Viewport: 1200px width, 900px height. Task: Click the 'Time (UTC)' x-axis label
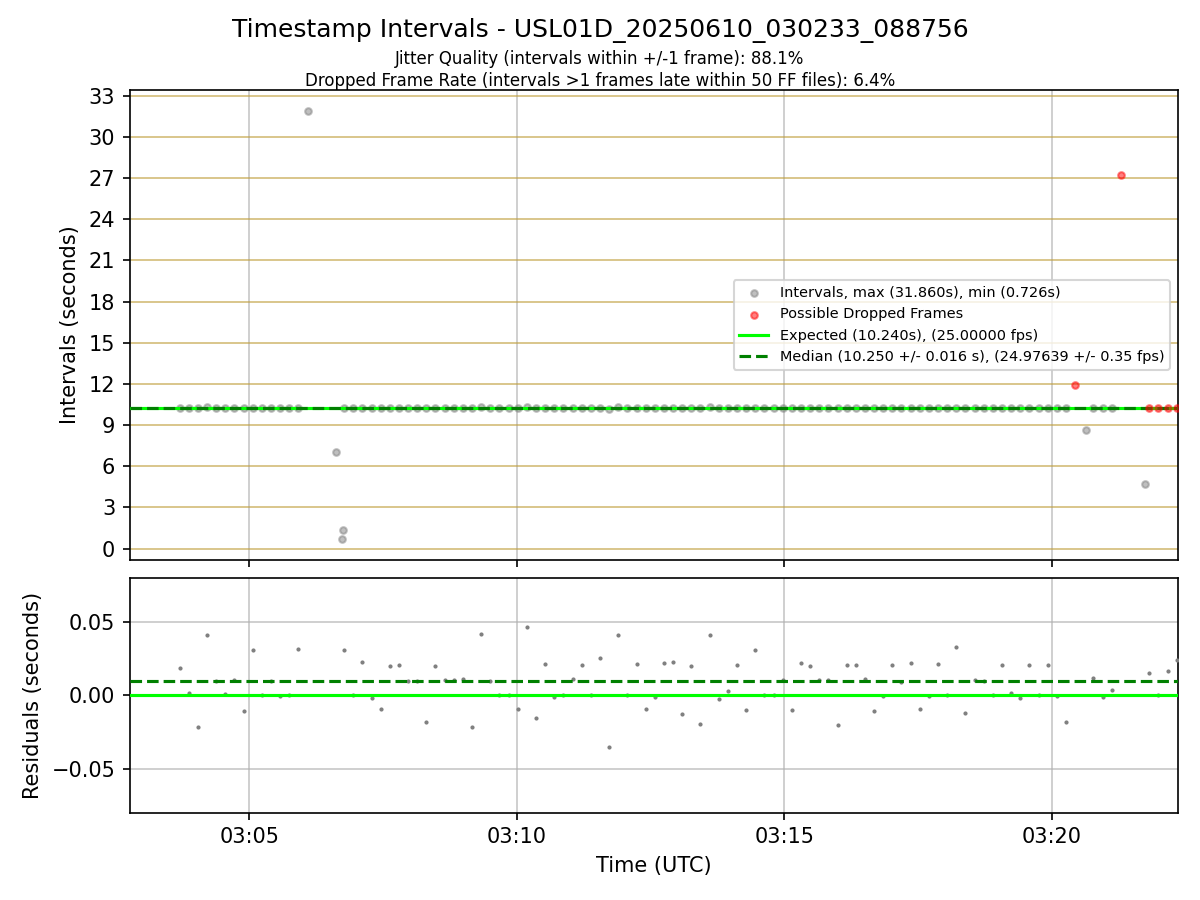click(654, 865)
